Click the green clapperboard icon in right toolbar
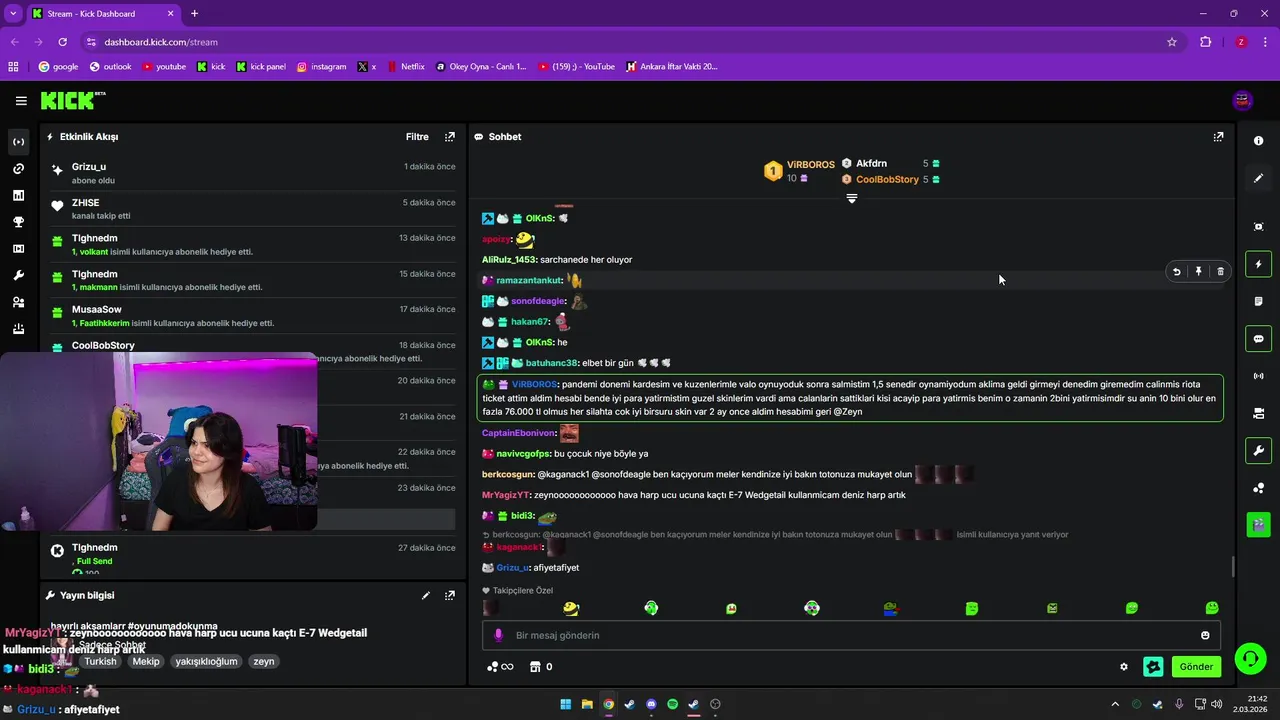The width and height of the screenshot is (1280, 720). [1259, 523]
